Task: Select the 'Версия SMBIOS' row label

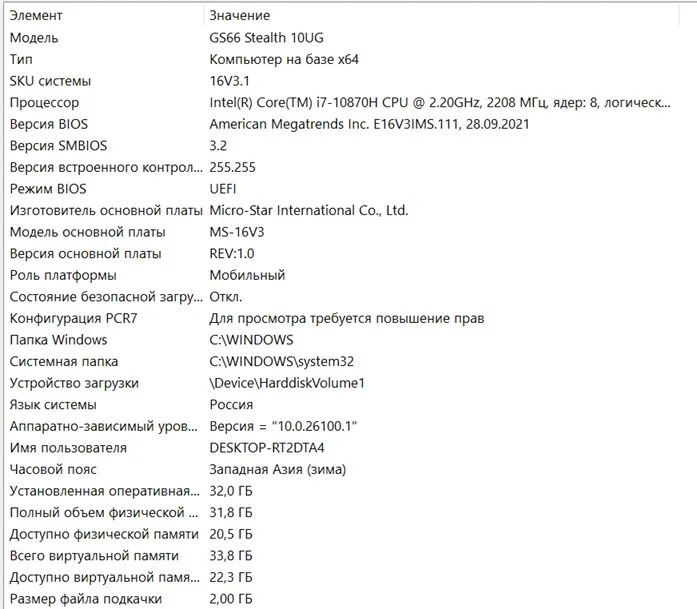Action: (x=58, y=146)
